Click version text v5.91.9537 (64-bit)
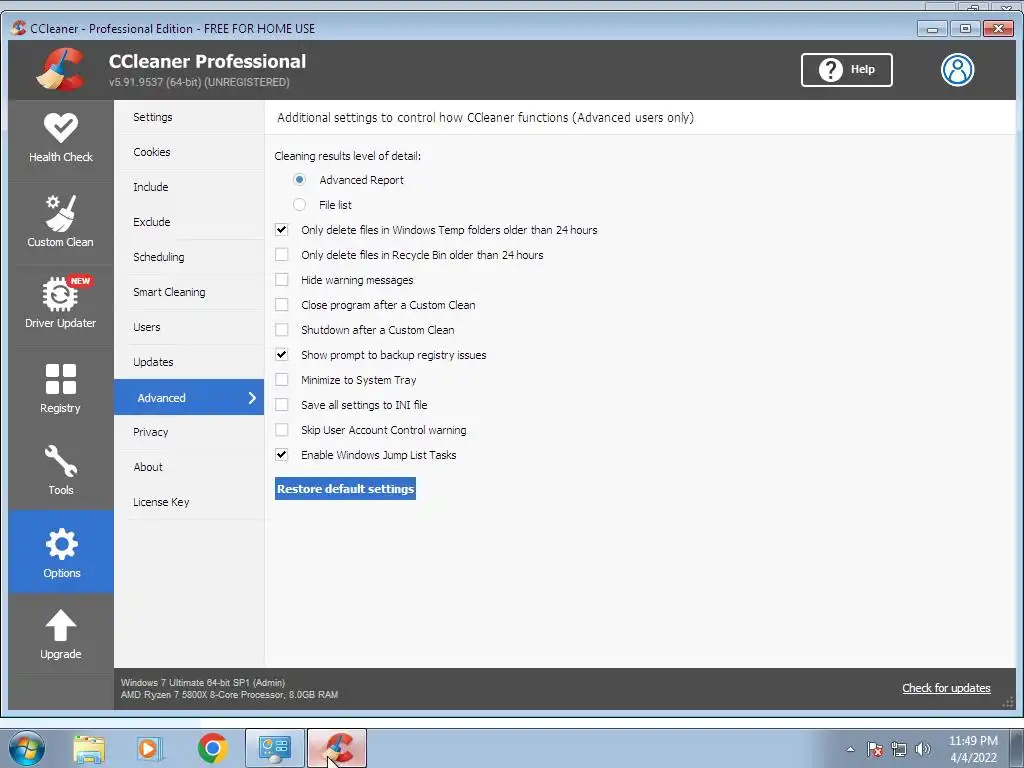The width and height of the screenshot is (1024, 768). (x=199, y=82)
